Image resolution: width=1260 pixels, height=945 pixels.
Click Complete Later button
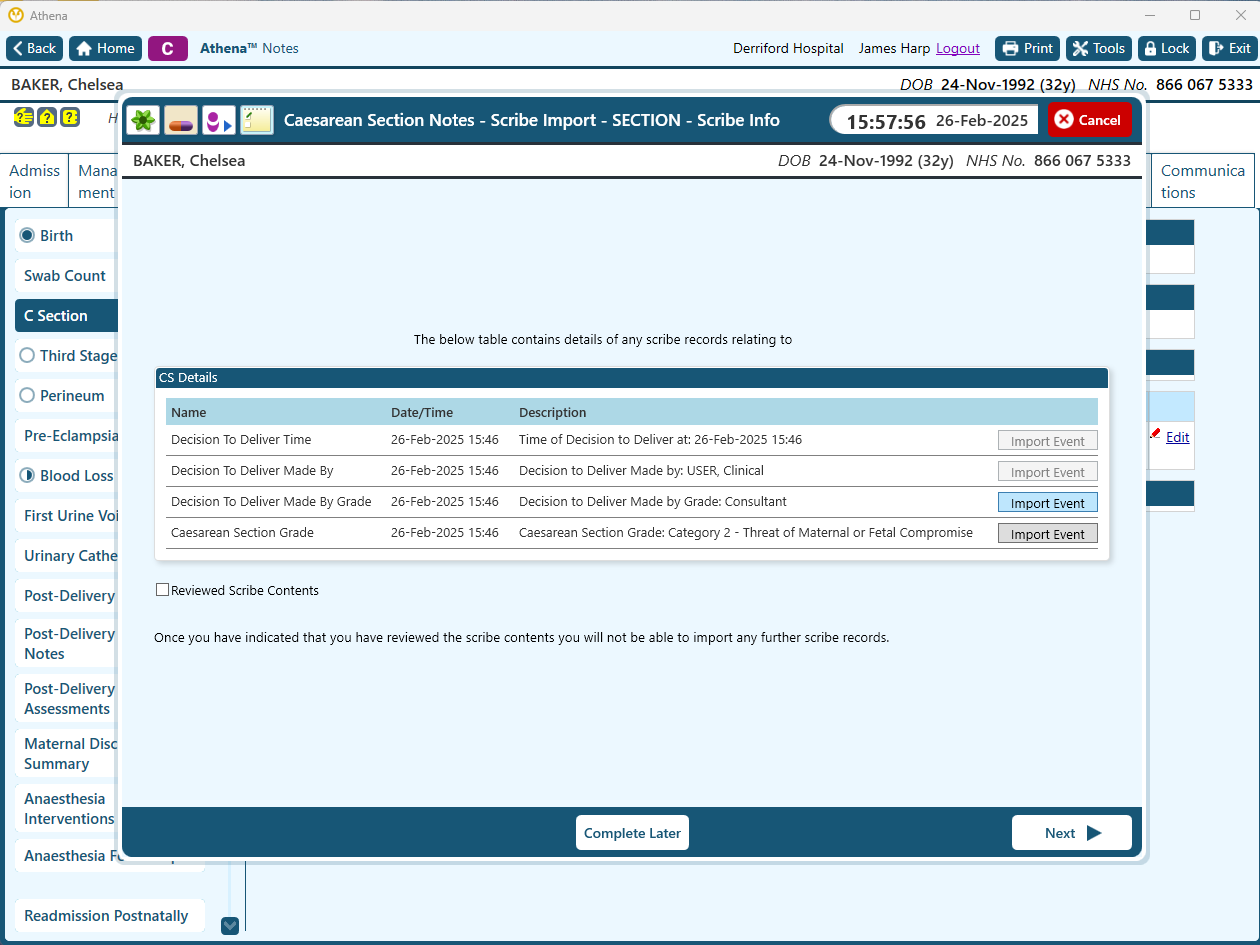632,833
